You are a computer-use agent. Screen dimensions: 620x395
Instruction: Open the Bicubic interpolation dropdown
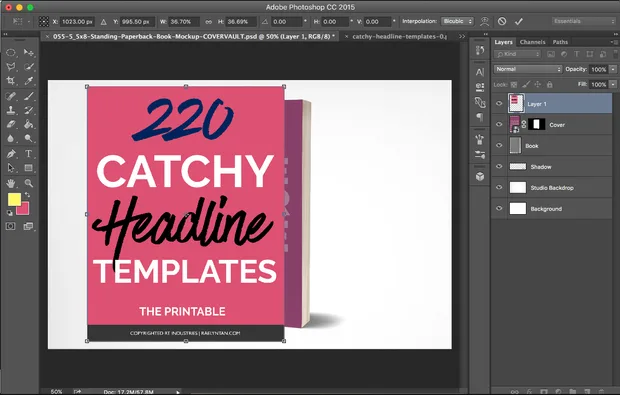tap(457, 21)
